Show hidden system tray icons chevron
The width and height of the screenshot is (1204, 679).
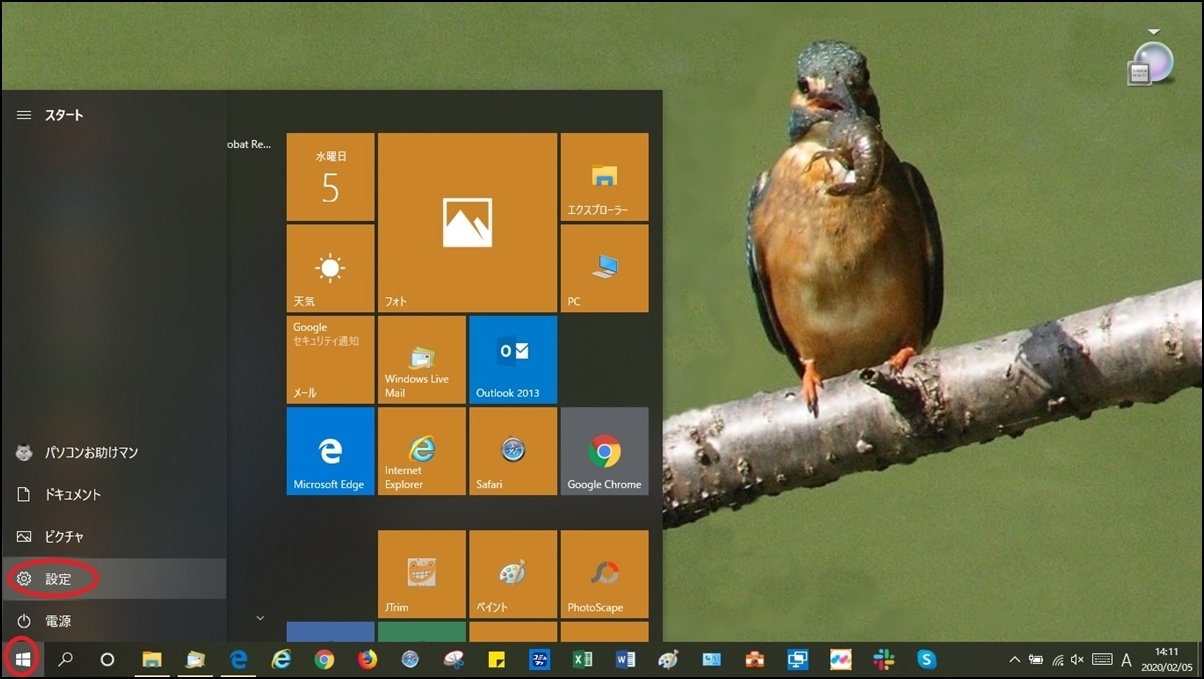(1015, 659)
